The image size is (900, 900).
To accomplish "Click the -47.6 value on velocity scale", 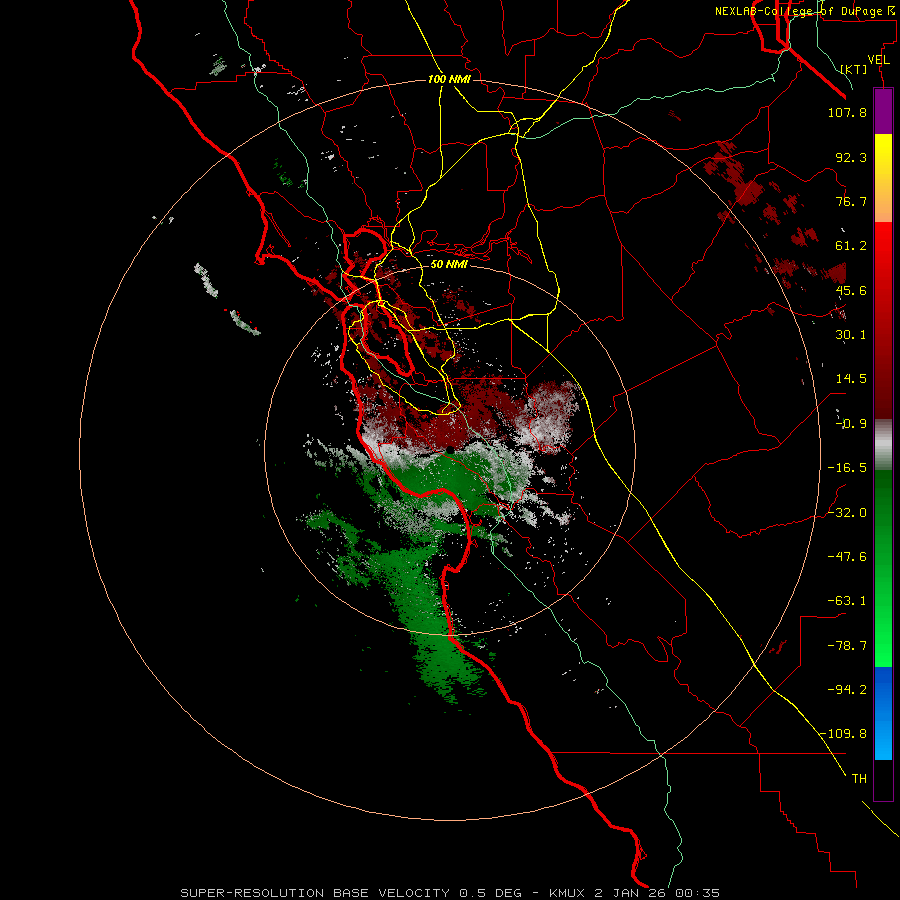I will 847,557.
